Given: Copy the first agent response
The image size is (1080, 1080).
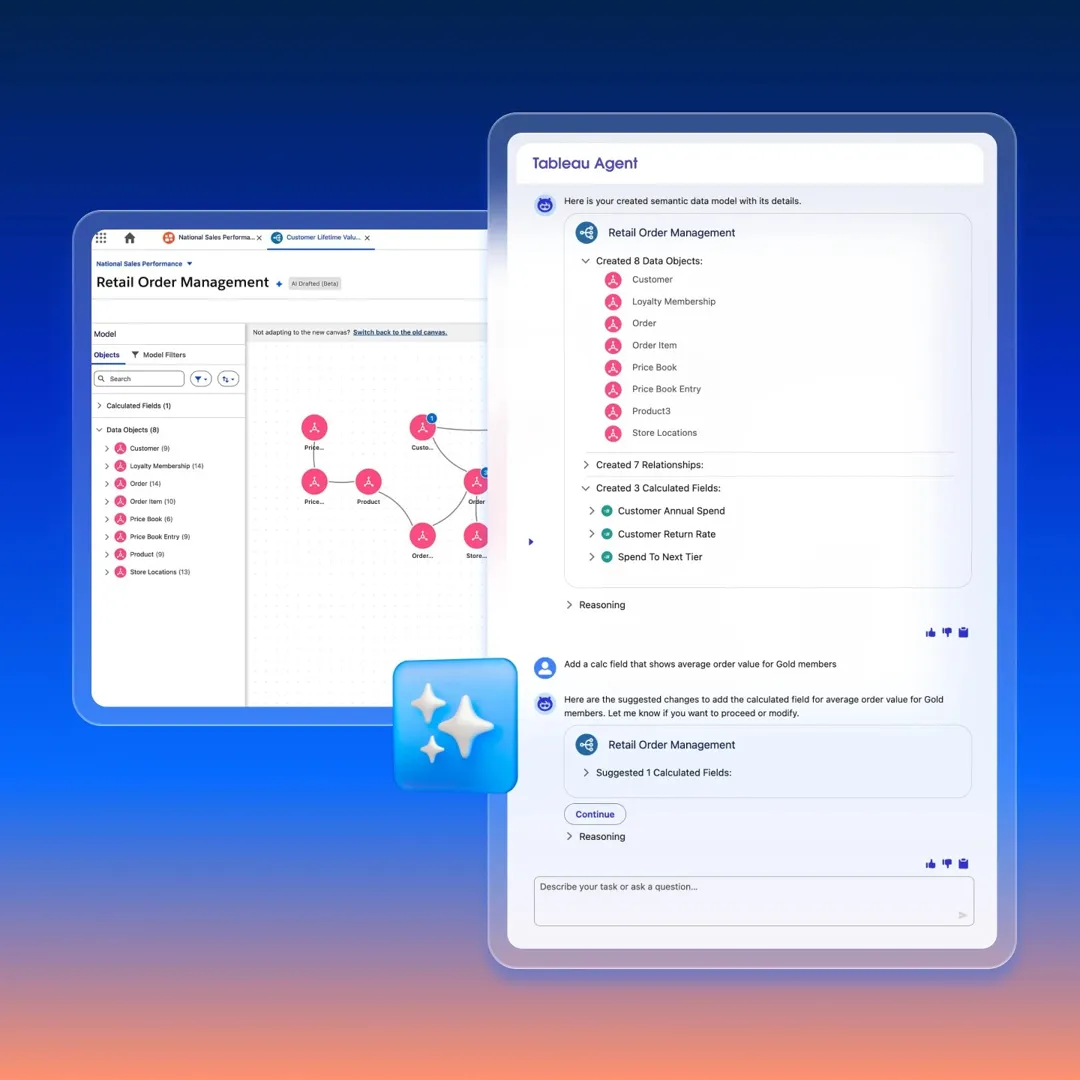Looking at the screenshot, I should point(964,632).
